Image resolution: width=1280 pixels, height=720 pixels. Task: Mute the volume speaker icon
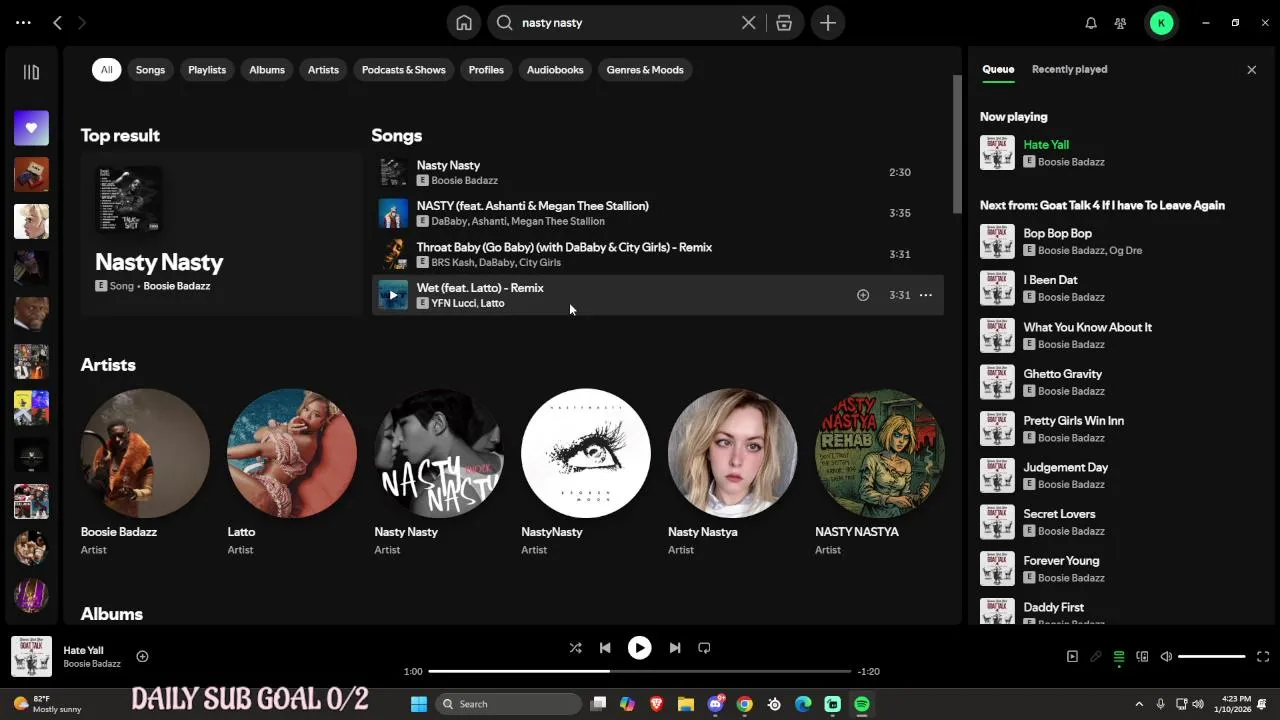pos(1166,657)
